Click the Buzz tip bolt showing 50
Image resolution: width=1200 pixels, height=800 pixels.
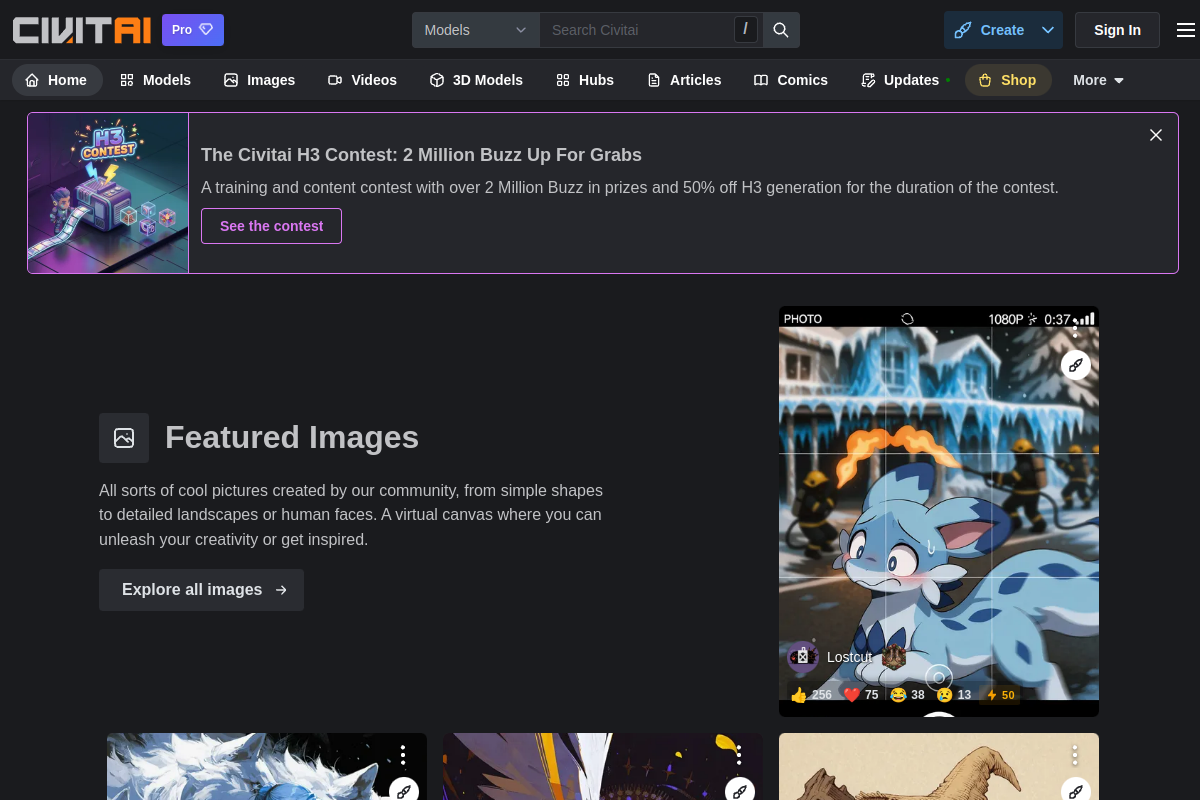(x=1000, y=695)
